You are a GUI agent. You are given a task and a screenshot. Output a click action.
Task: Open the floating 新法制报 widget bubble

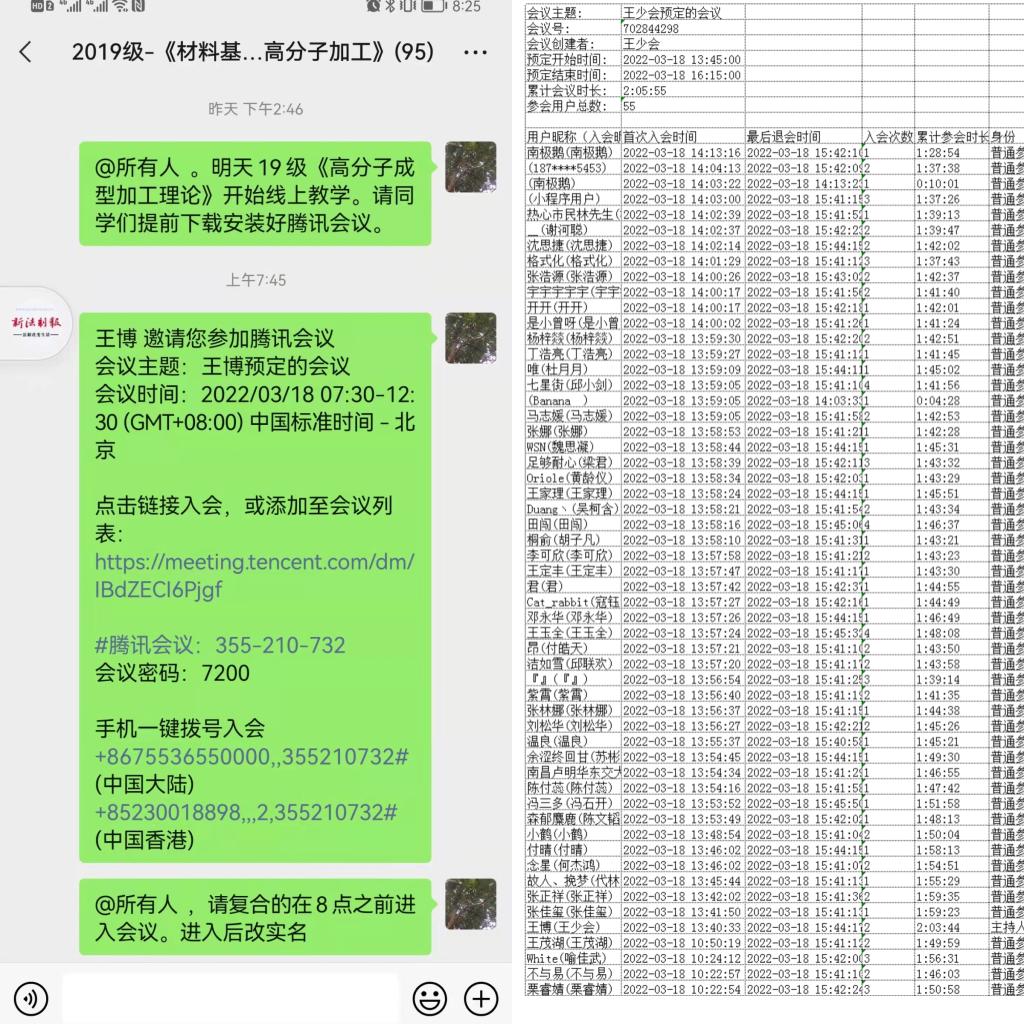pyautogui.click(x=35, y=324)
